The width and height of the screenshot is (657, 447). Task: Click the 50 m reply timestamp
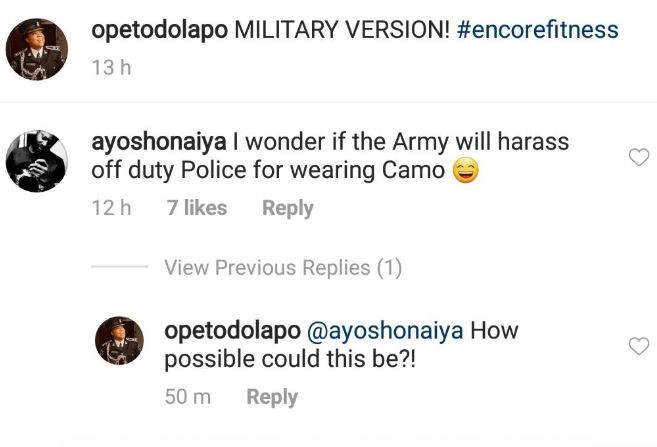coord(187,397)
